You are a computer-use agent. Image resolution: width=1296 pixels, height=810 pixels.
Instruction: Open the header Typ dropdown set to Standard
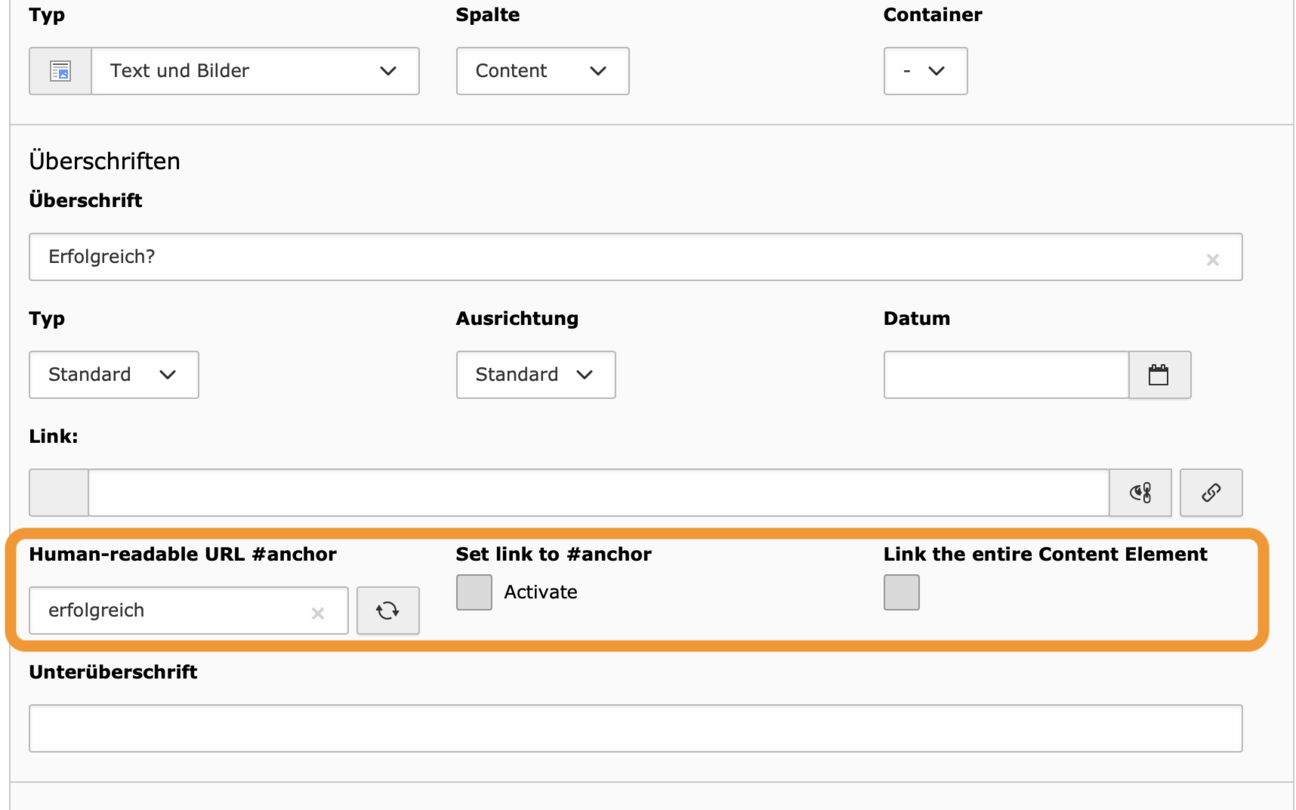[114, 375]
